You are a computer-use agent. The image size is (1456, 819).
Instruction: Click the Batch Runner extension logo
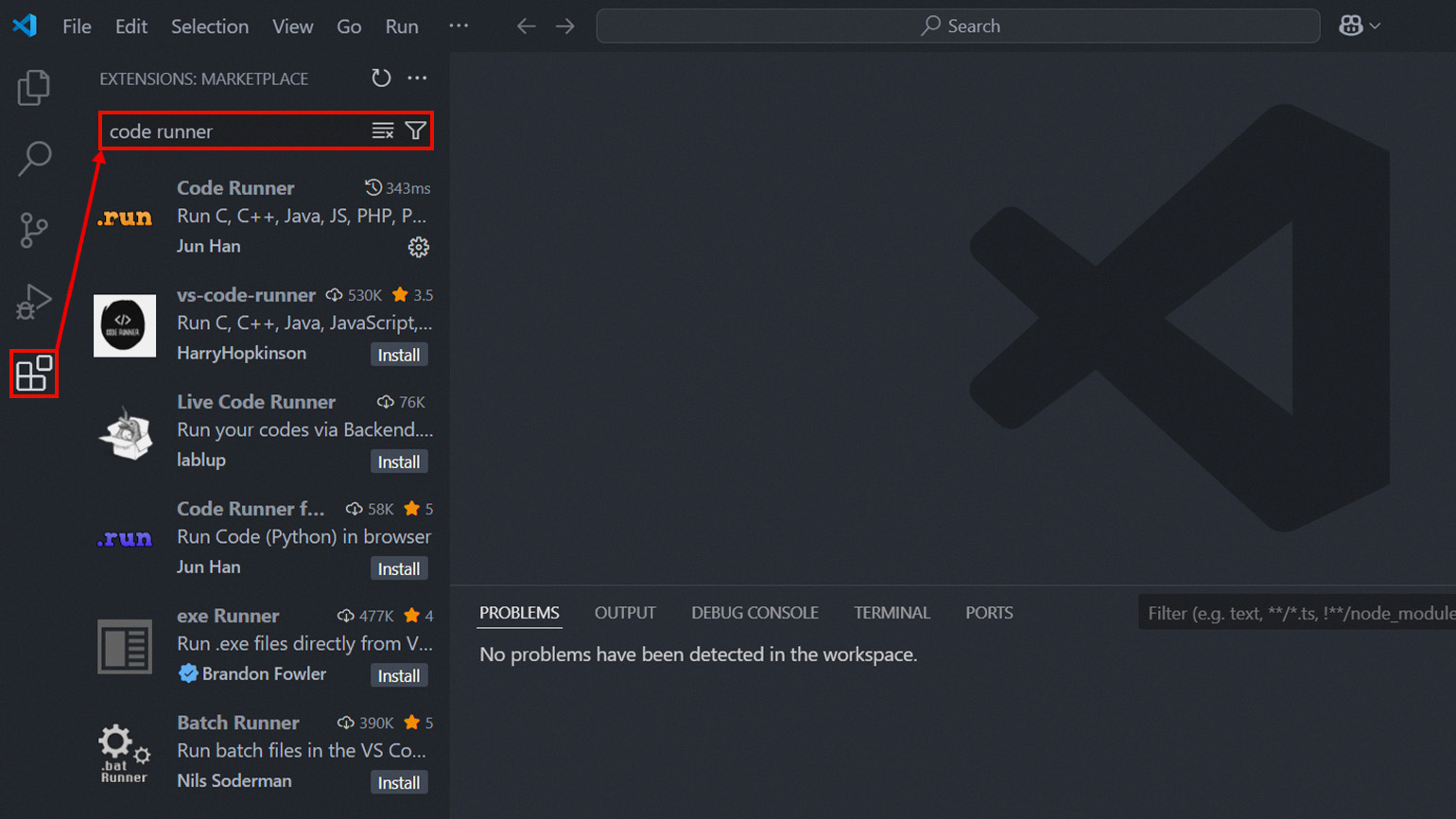pyautogui.click(x=125, y=754)
